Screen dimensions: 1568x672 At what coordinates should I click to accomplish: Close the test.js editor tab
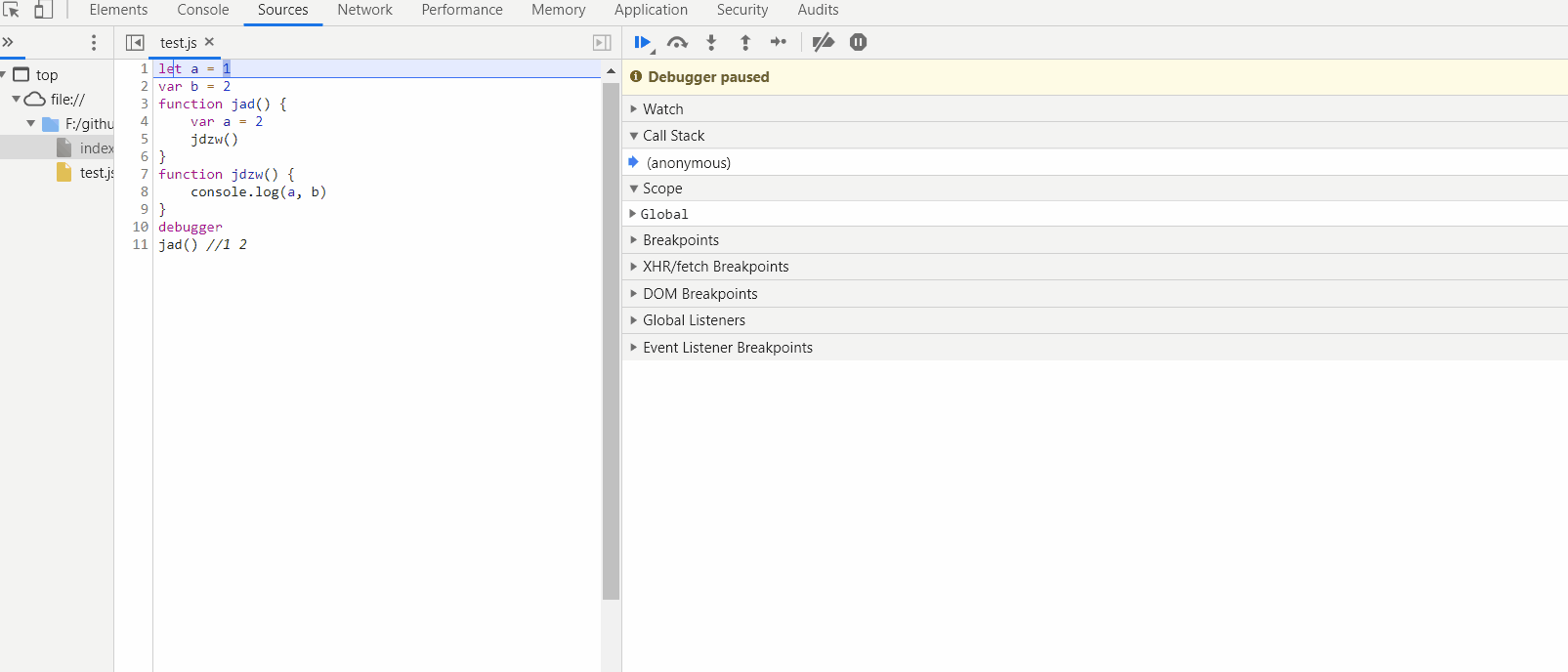click(x=209, y=42)
